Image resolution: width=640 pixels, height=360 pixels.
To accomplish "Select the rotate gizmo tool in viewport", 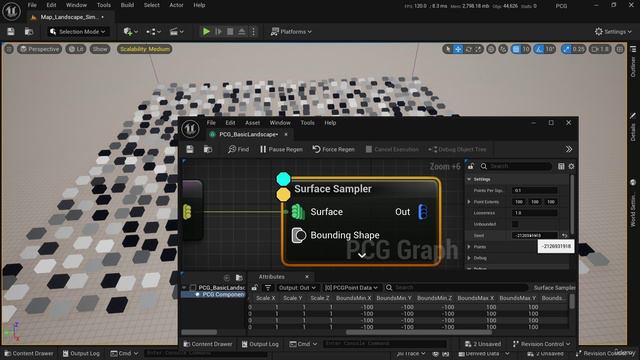I will click(x=469, y=49).
